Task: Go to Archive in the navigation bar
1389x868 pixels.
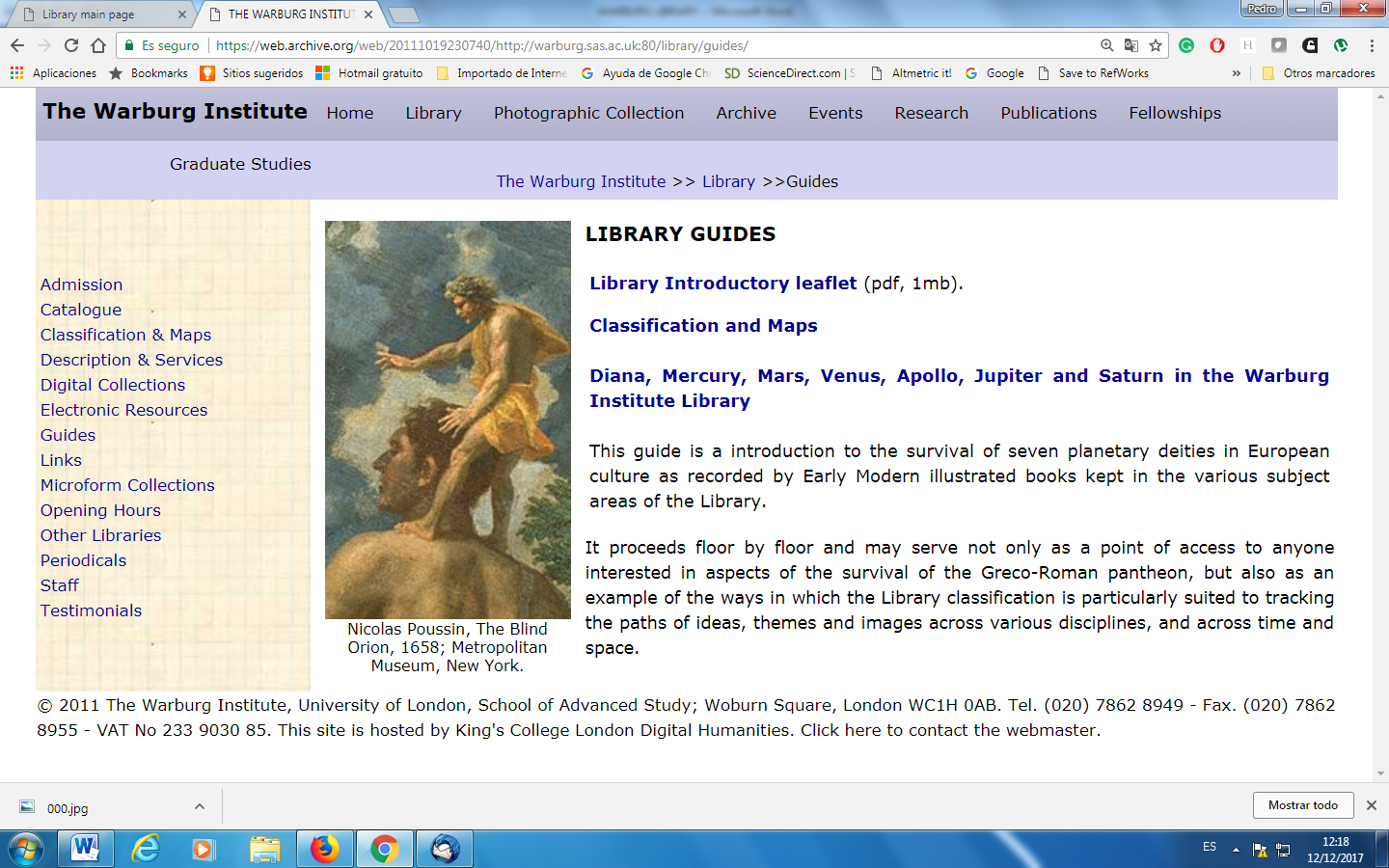Action: pyautogui.click(x=747, y=113)
